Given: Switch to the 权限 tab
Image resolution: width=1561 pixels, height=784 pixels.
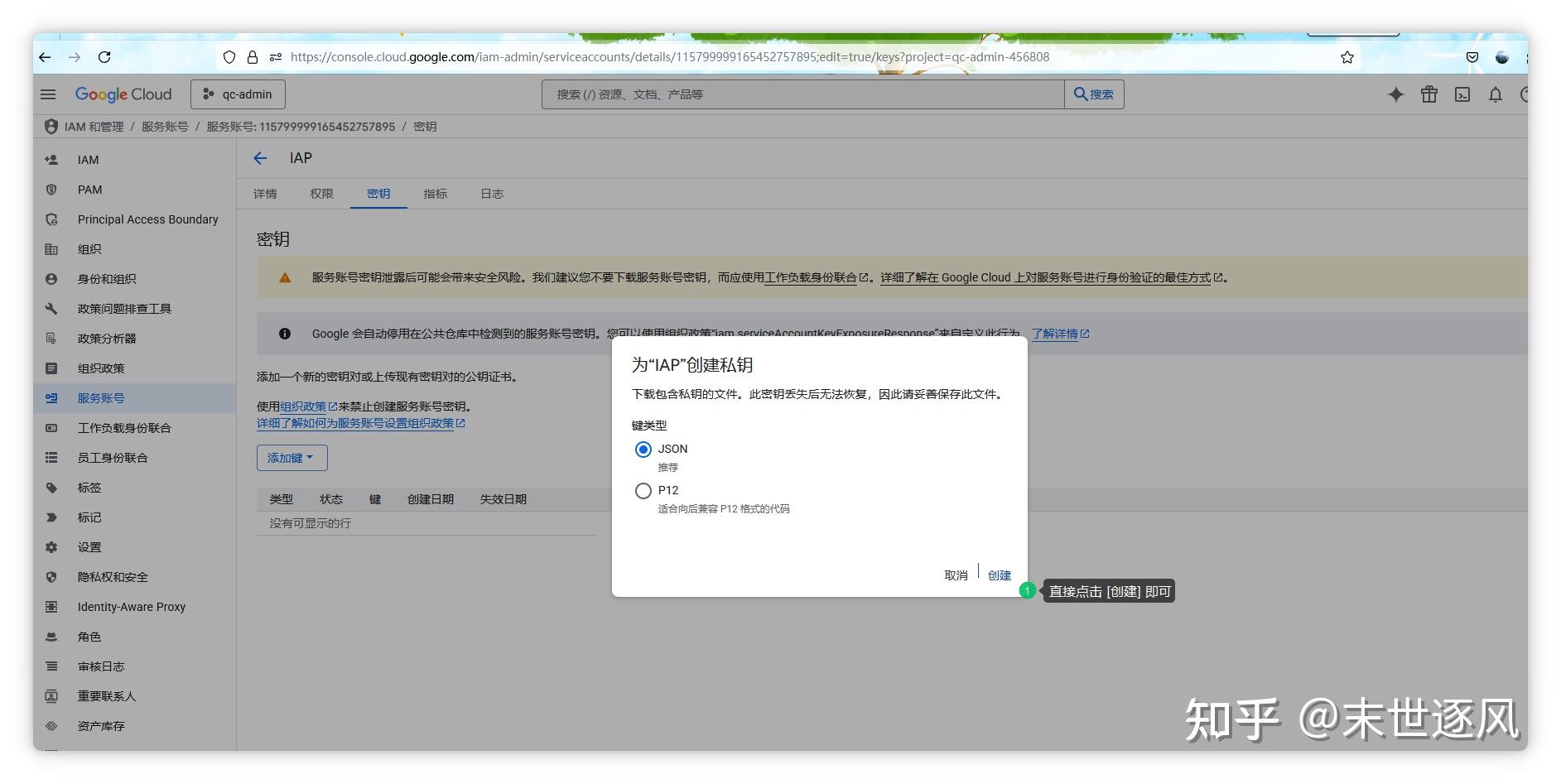Looking at the screenshot, I should [321, 193].
